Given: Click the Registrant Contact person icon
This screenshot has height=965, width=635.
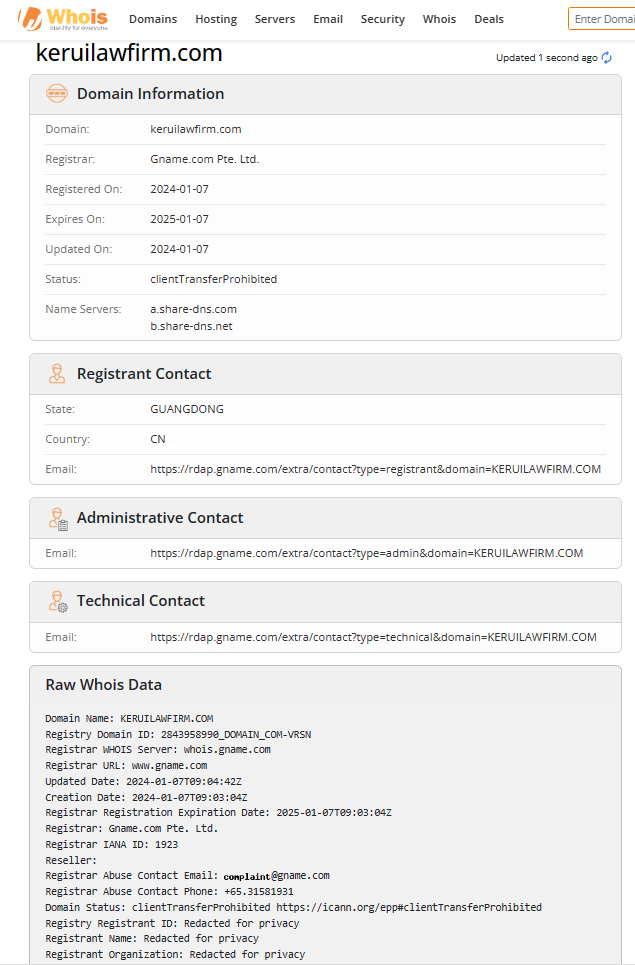Looking at the screenshot, I should (57, 374).
